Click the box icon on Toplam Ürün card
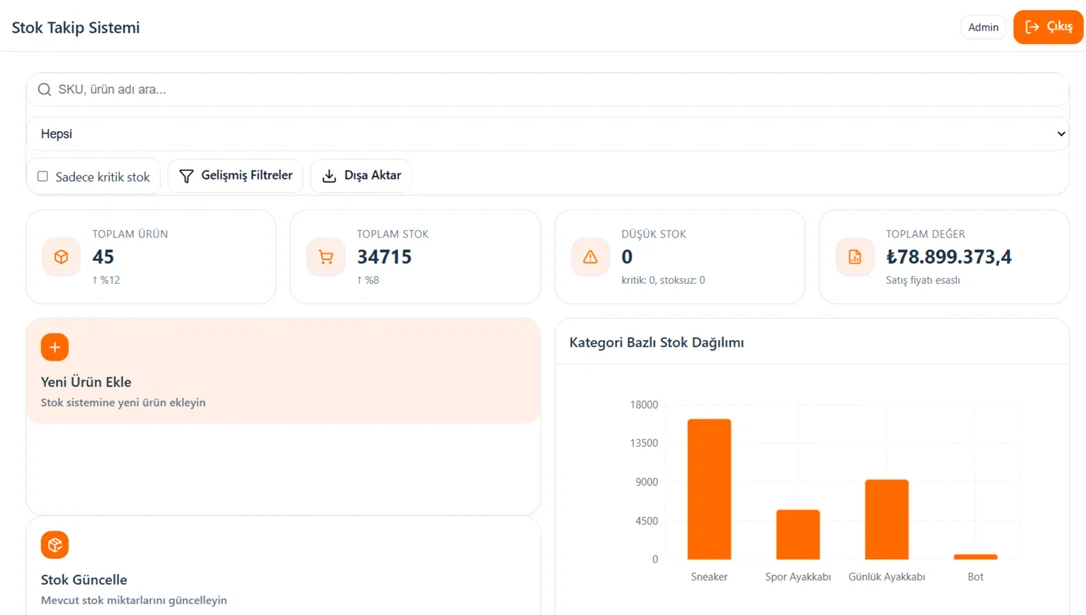This screenshot has height=615, width=1086. coord(62,257)
